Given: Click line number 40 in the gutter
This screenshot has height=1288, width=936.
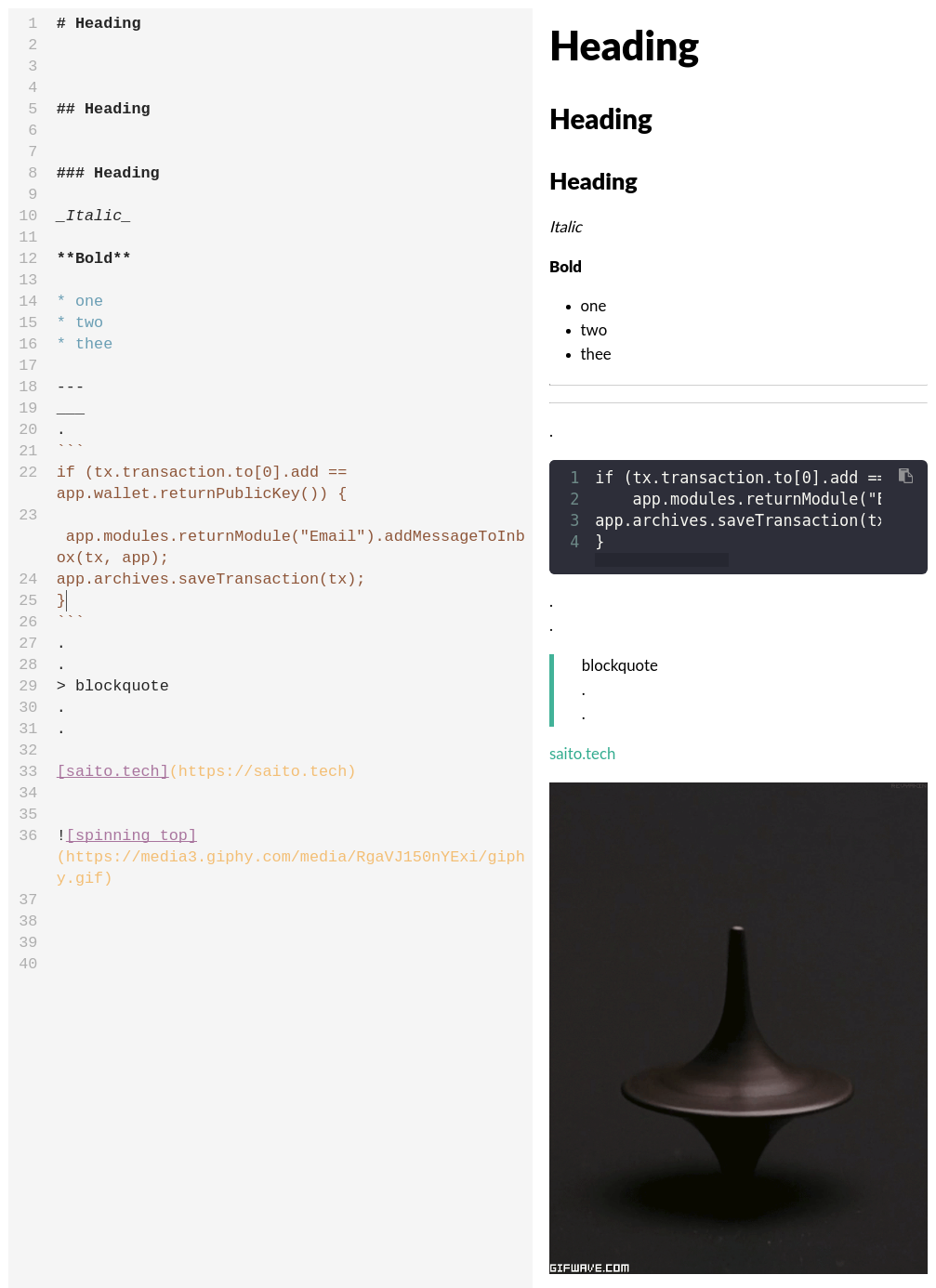Looking at the screenshot, I should point(28,964).
